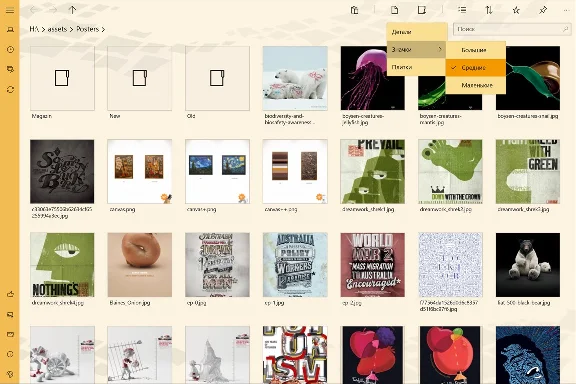Click the envelope-shaped sidebar icon
This screenshot has width=576, height=384.
click(10, 334)
